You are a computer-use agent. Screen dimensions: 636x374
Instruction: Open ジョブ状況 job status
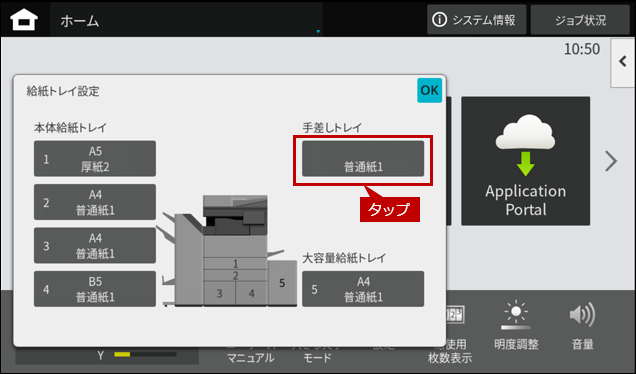coord(580,19)
